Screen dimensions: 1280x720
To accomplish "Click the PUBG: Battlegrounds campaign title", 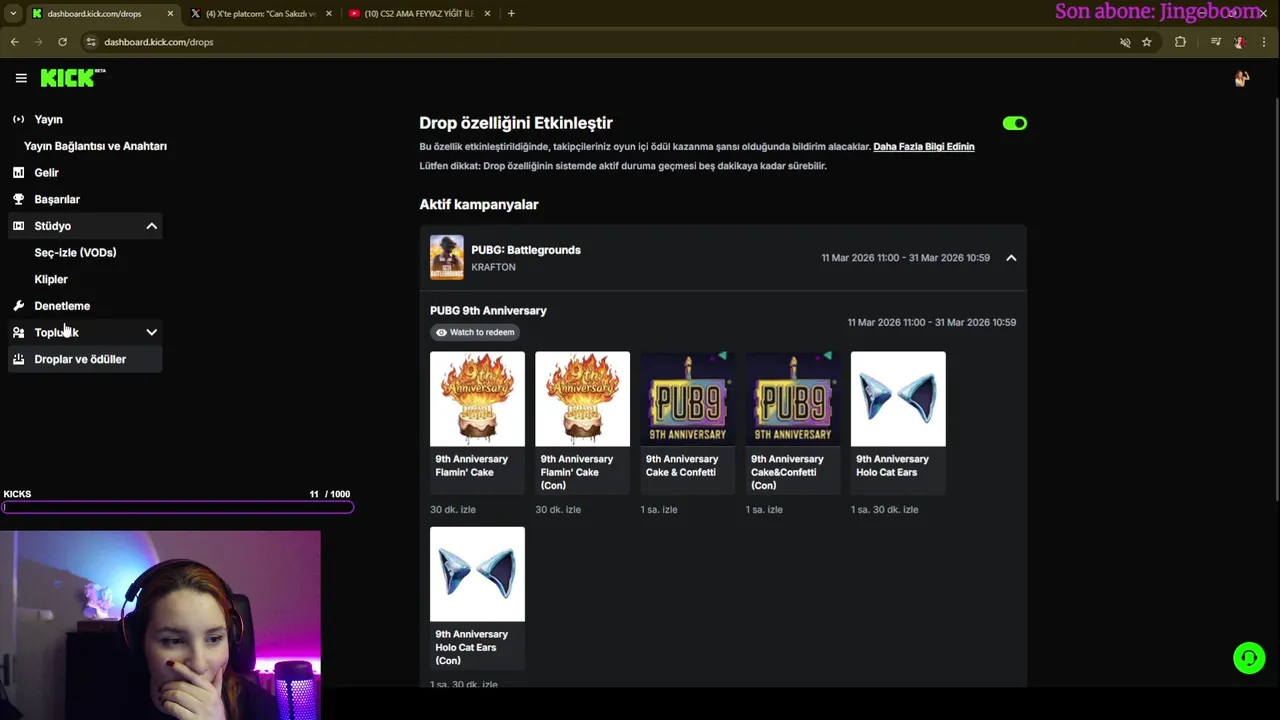I will [x=526, y=250].
